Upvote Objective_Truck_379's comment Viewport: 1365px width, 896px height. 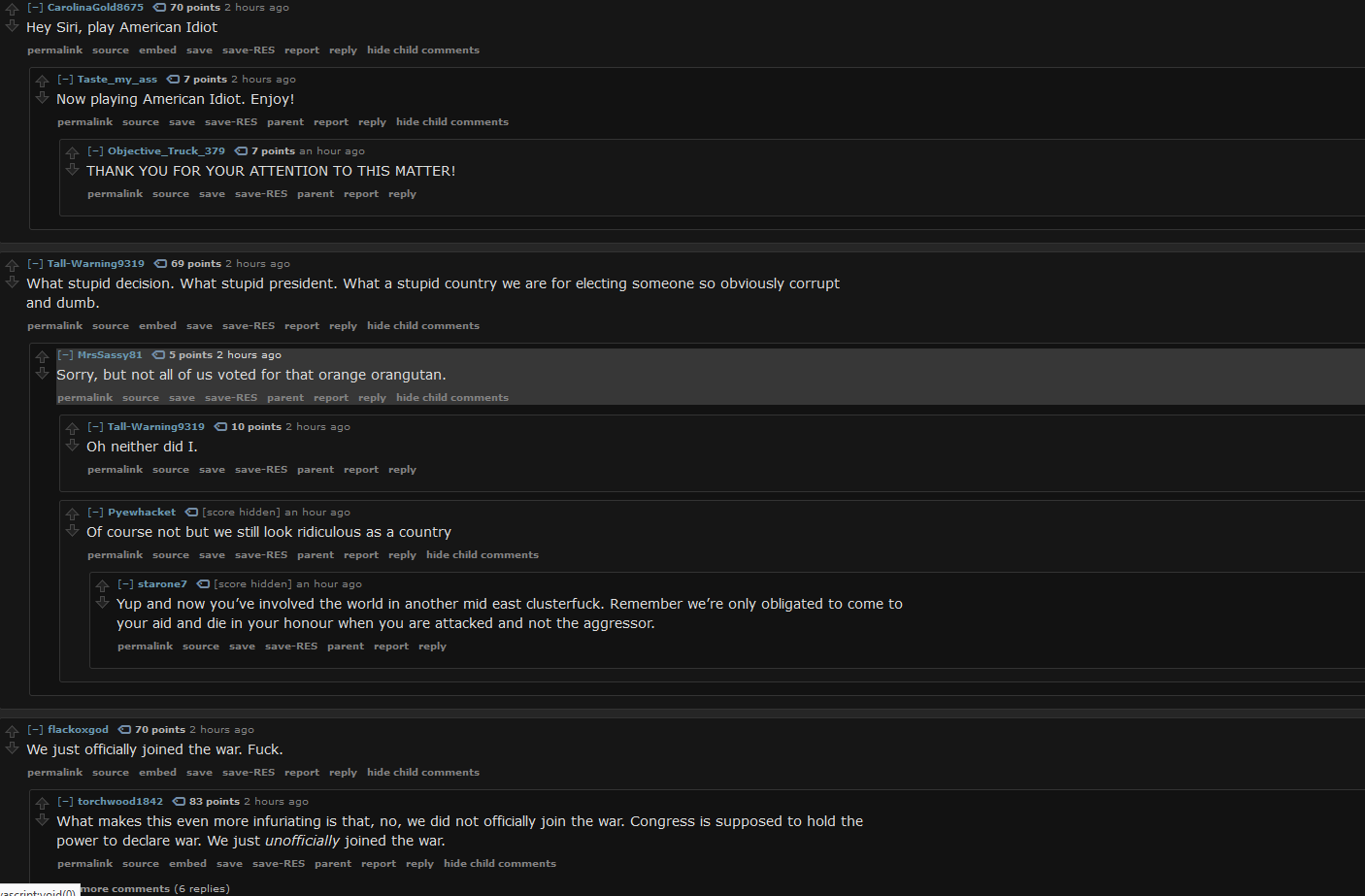click(73, 152)
